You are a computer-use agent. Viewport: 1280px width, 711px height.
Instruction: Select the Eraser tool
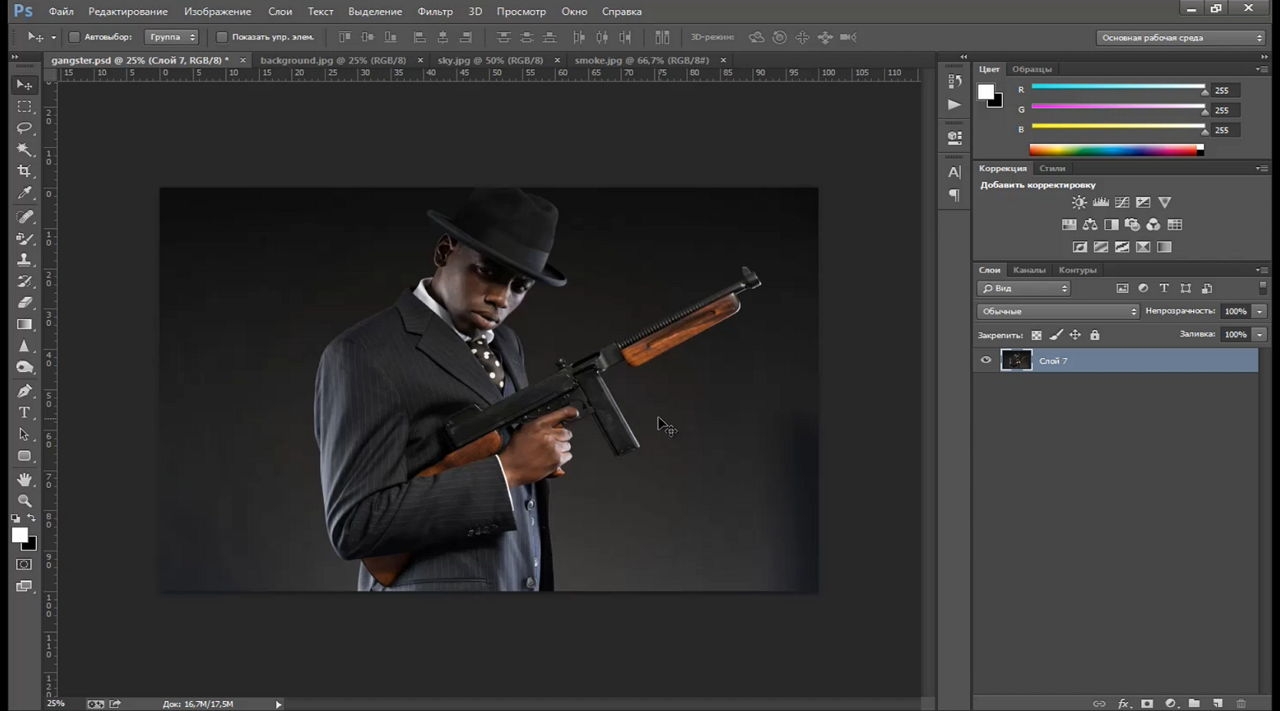[25, 303]
